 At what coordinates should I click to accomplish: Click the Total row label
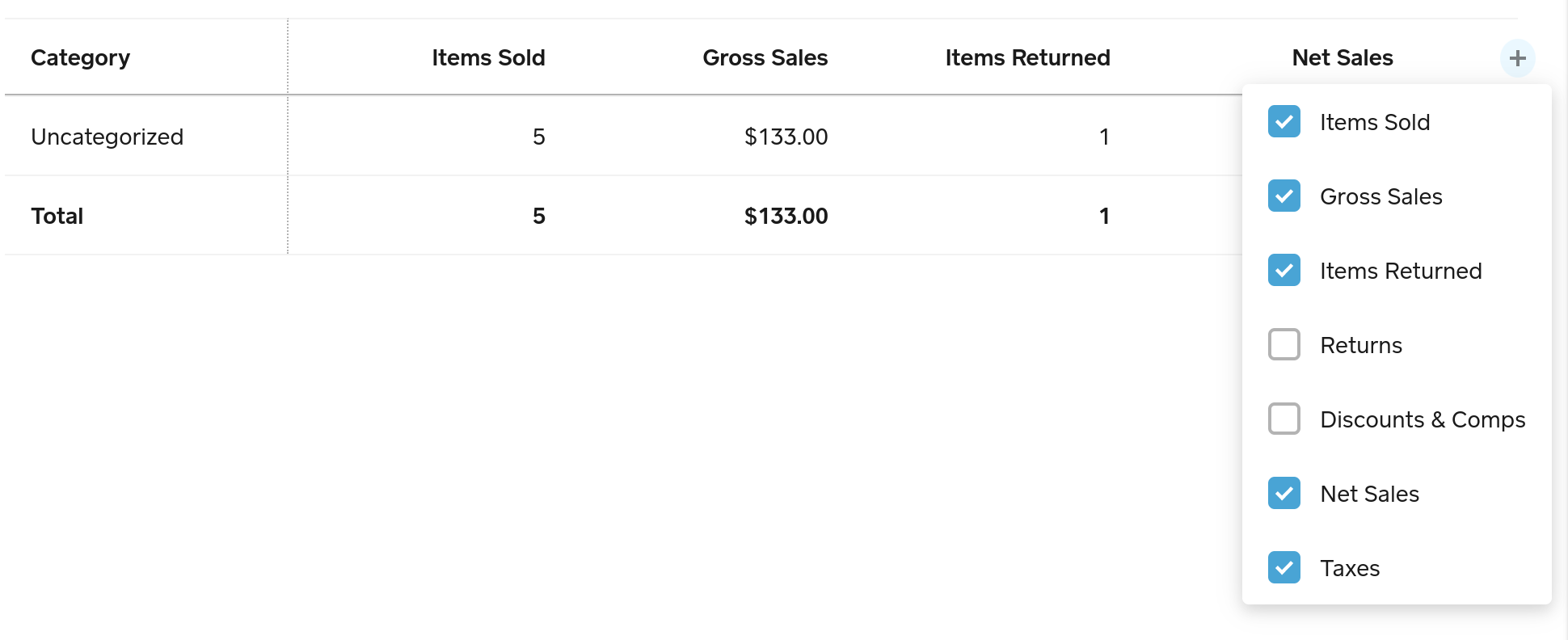(x=57, y=217)
